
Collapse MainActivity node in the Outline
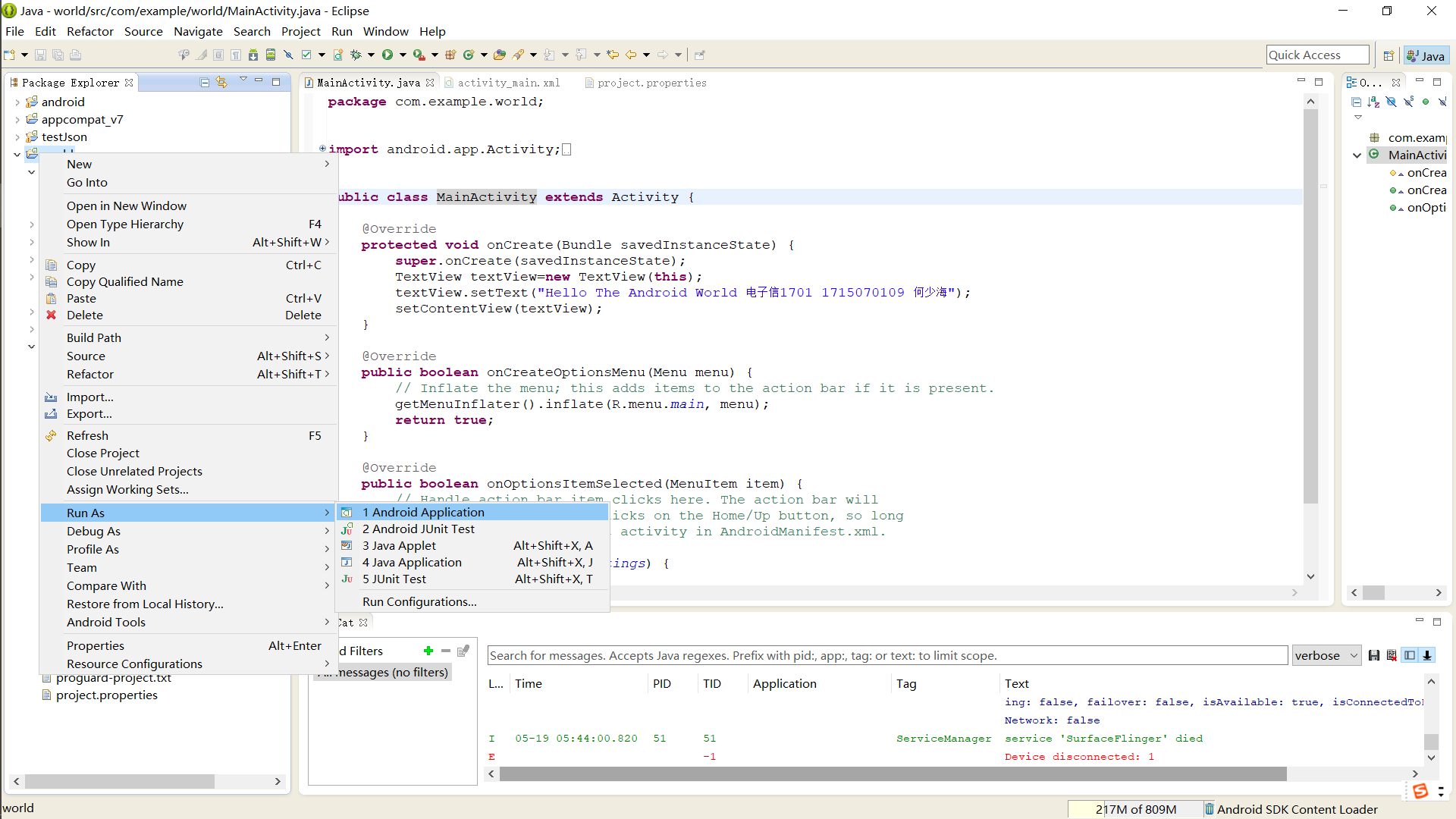tap(1357, 155)
